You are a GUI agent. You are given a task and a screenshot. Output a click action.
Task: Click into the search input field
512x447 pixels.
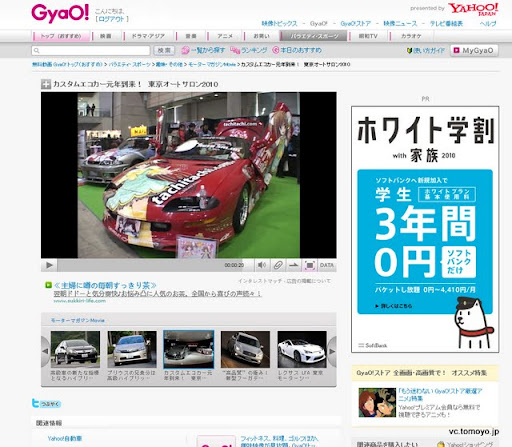click(x=91, y=50)
